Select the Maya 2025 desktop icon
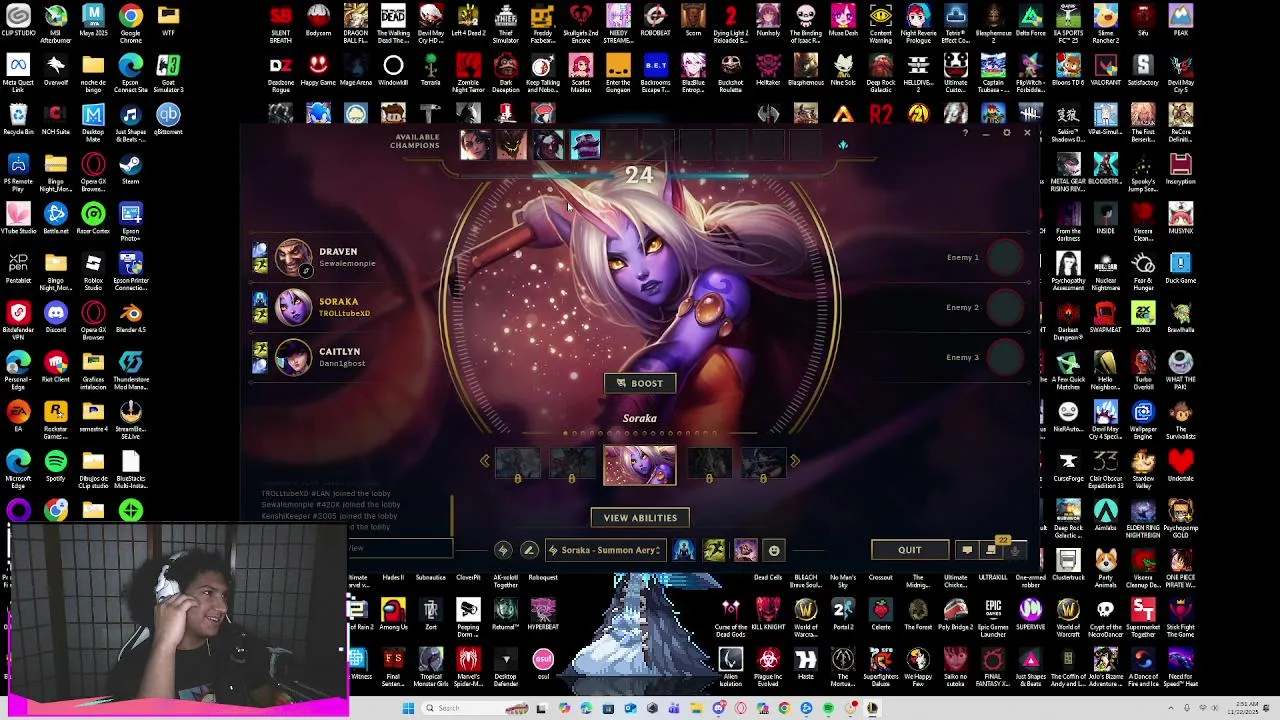Screen dimensions: 1280x720 click(93, 21)
